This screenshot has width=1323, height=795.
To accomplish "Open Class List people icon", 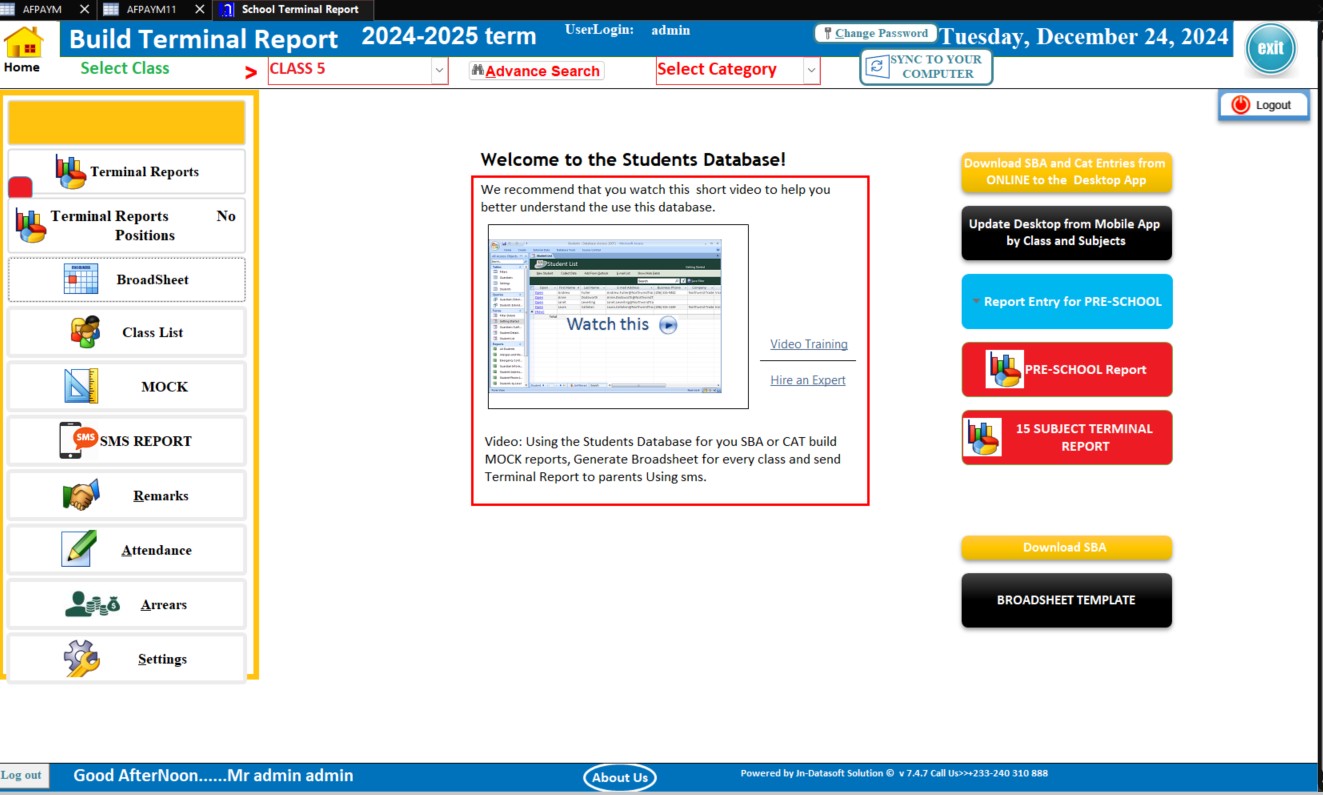I will coord(85,332).
